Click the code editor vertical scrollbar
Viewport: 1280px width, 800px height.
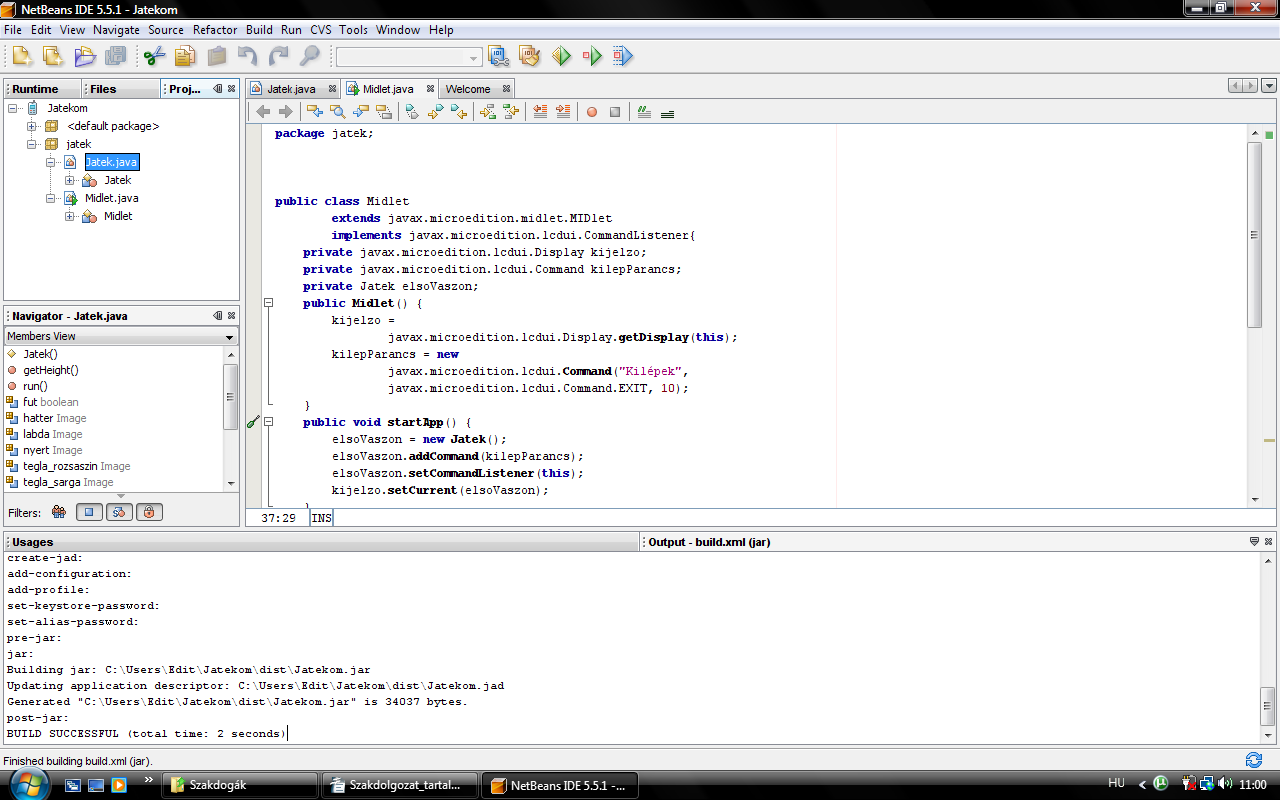tap(1255, 235)
